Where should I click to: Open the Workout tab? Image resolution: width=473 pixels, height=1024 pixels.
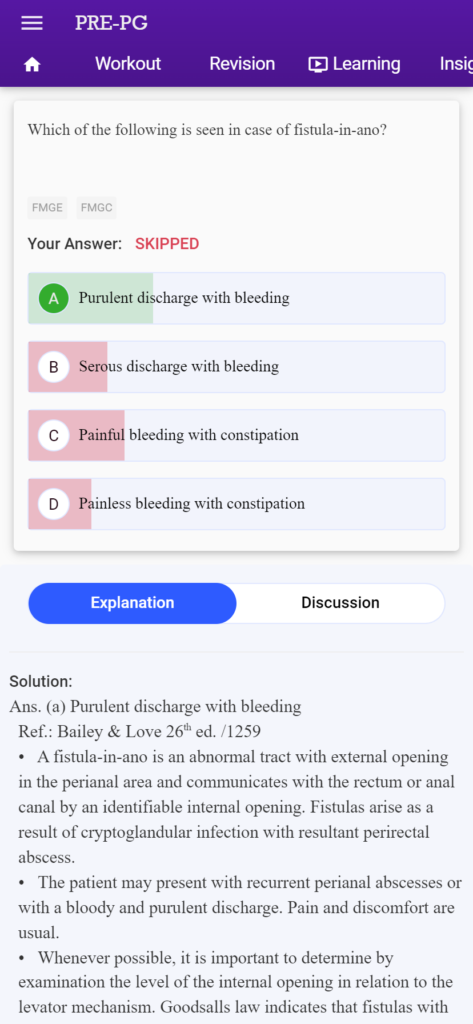[x=128, y=64]
